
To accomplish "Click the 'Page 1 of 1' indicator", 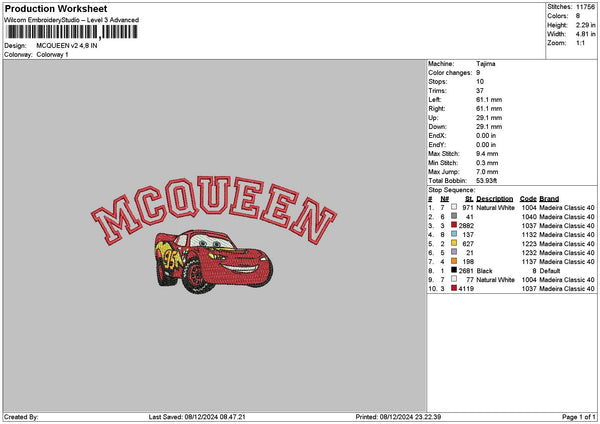I will point(579,417).
